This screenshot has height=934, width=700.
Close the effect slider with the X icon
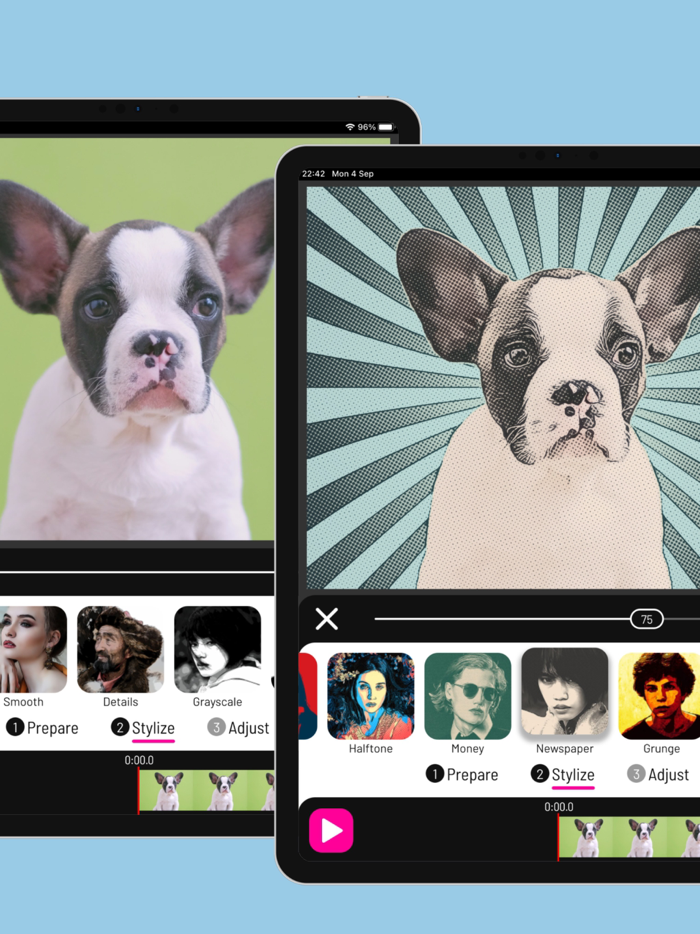(x=326, y=619)
